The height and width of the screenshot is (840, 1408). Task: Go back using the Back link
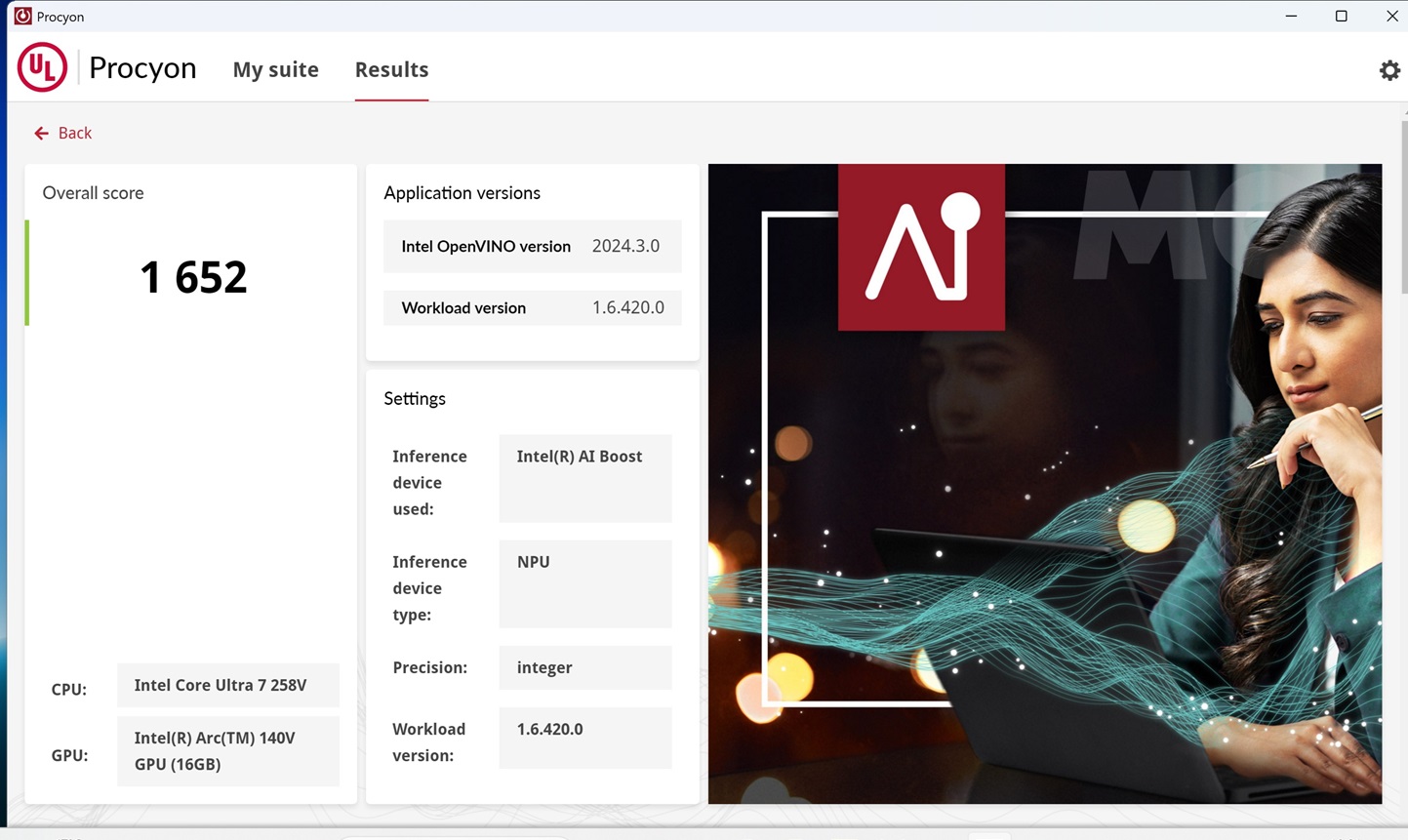[x=74, y=134]
